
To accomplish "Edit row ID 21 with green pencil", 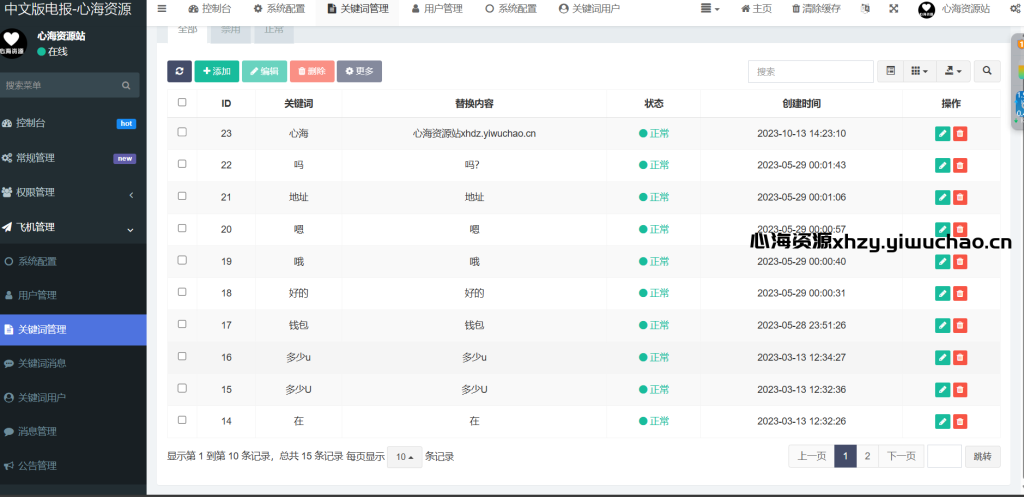I will pos(942,197).
